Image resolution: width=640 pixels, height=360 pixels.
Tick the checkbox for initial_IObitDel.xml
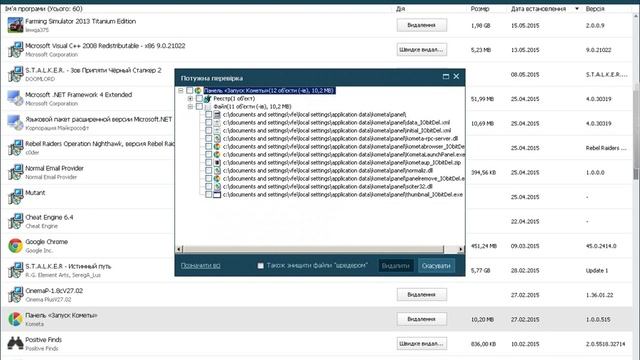pos(209,130)
